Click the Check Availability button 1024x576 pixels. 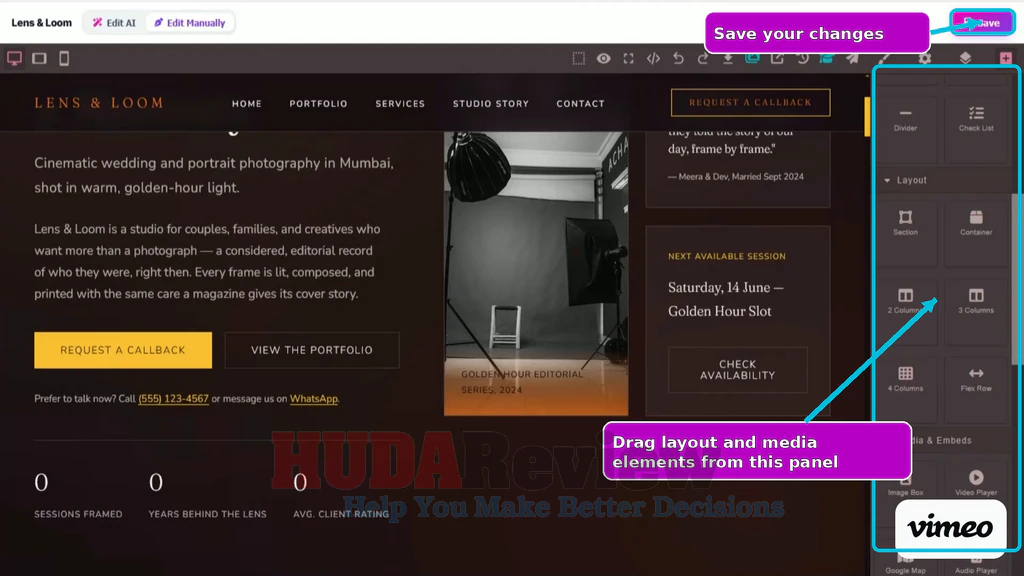[x=738, y=370]
